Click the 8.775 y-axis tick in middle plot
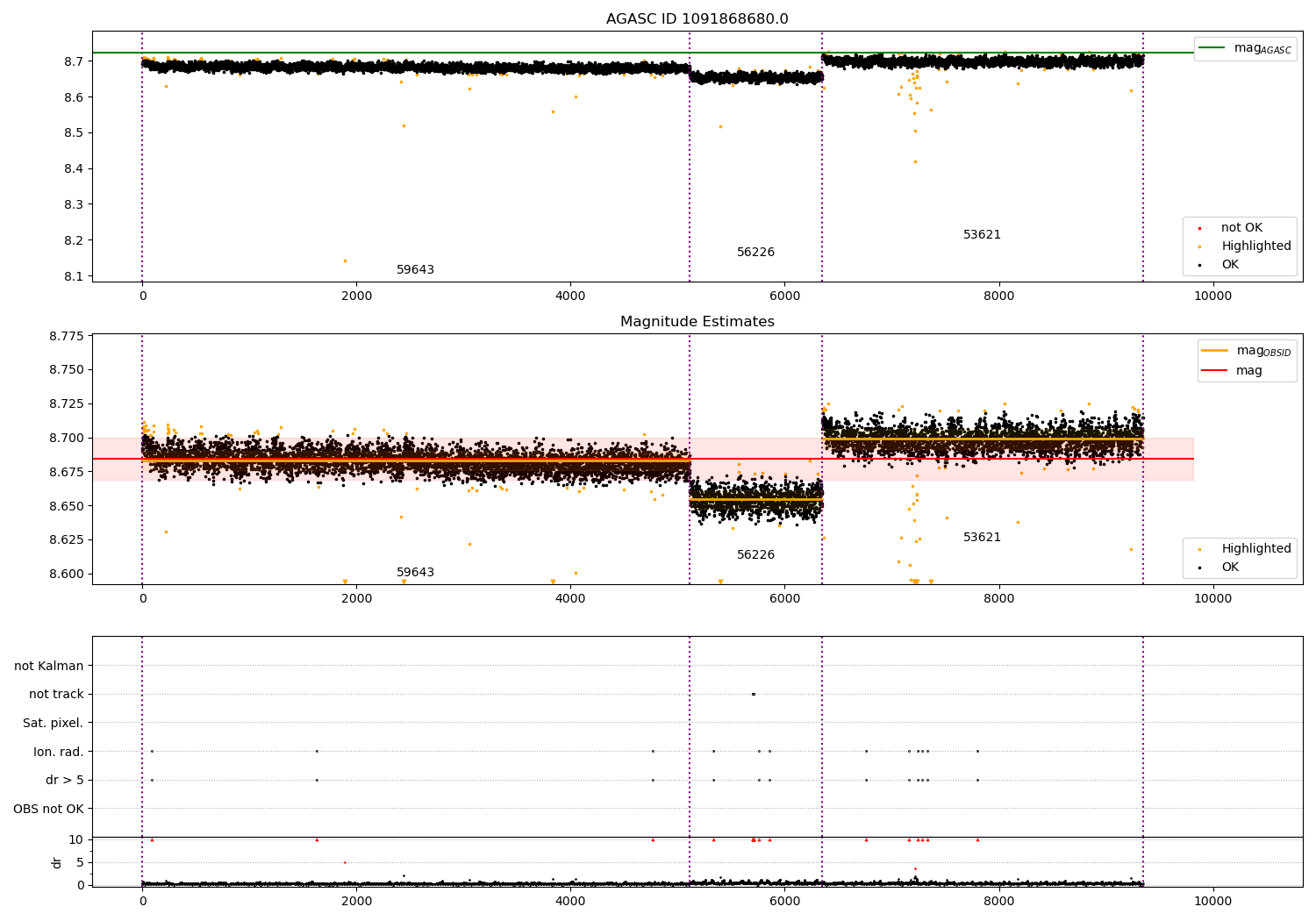Image resolution: width=1316 pixels, height=921 pixels. click(68, 337)
